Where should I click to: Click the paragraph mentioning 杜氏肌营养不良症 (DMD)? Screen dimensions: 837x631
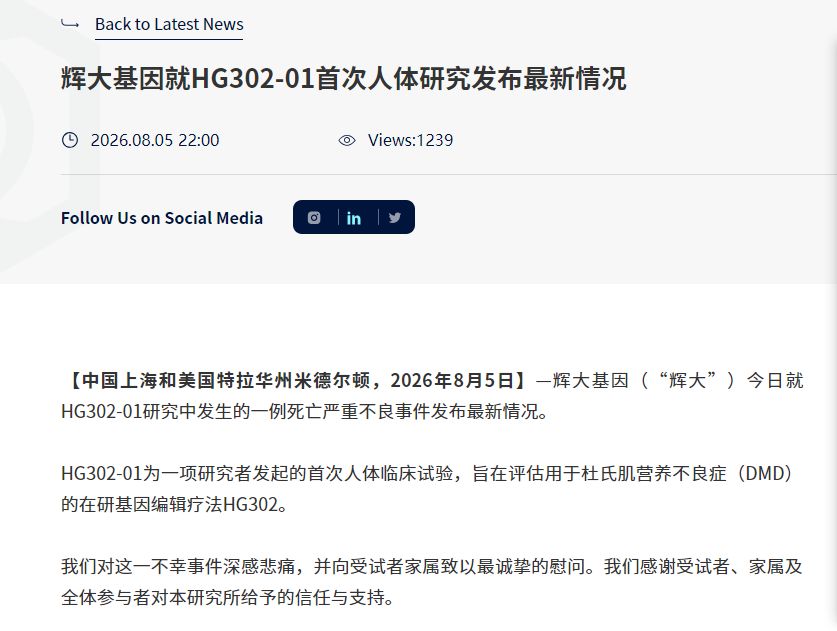(428, 488)
